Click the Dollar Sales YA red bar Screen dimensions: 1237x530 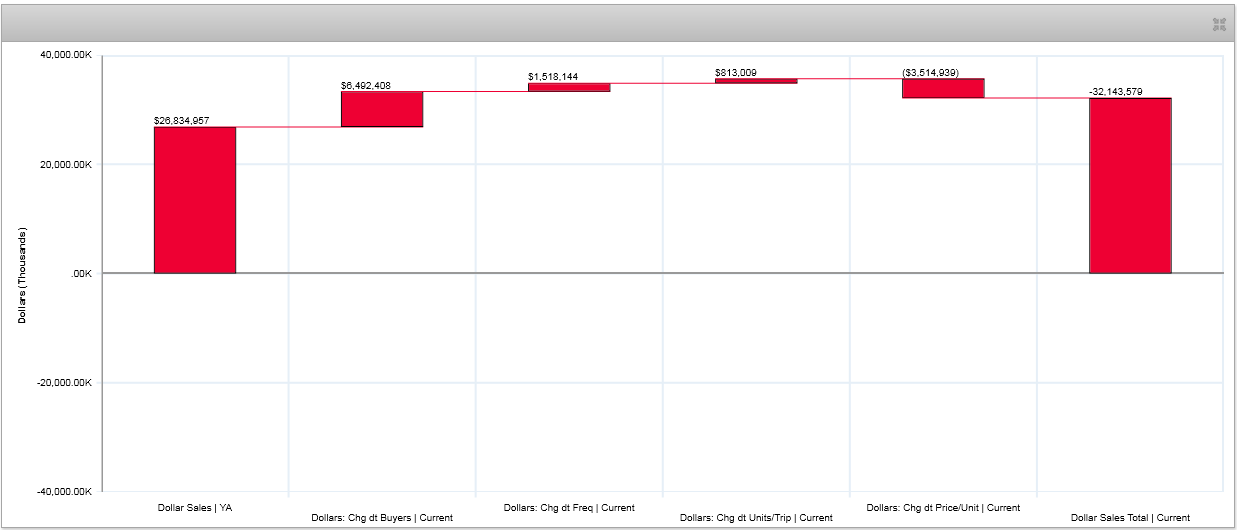click(195, 200)
